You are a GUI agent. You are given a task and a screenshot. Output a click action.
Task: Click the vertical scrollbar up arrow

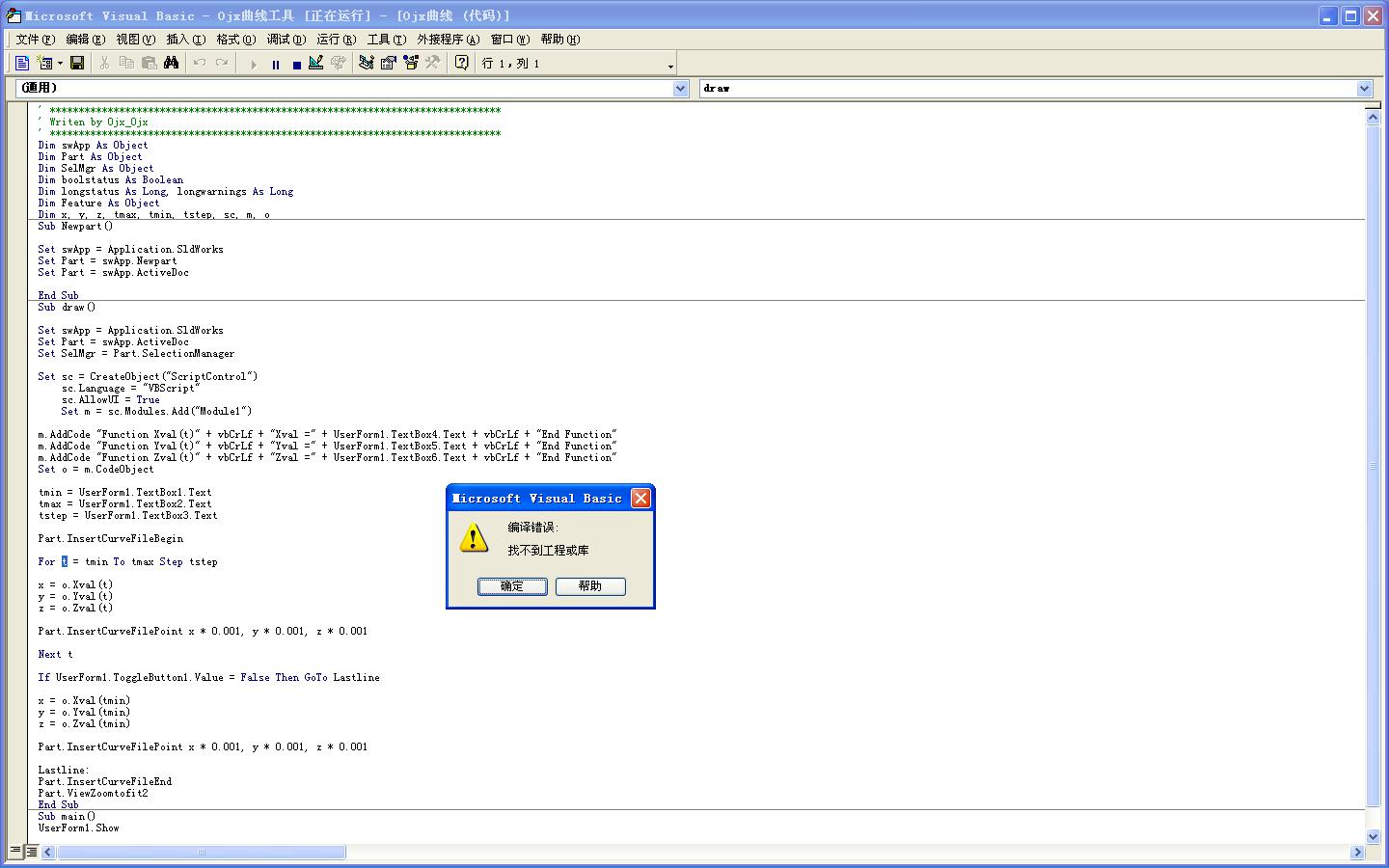tap(1373, 116)
